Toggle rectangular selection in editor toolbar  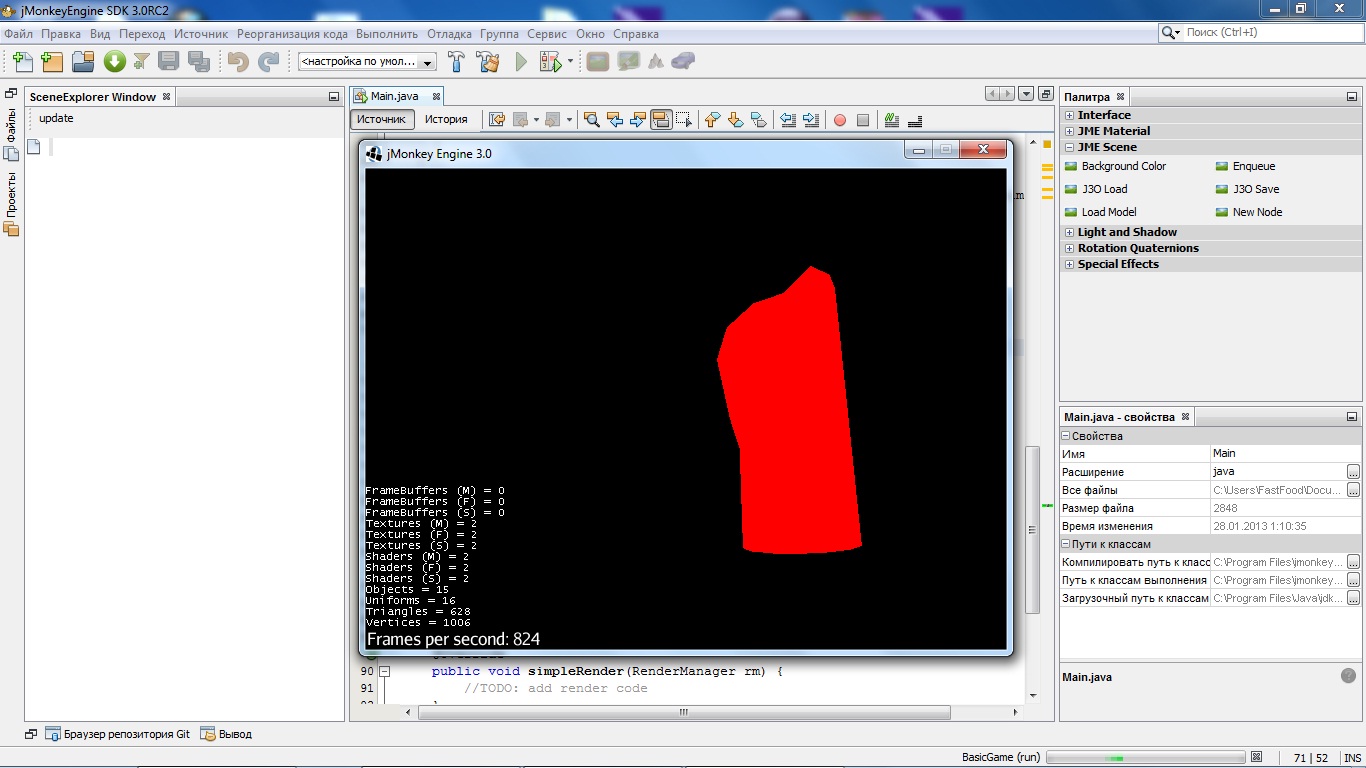(x=683, y=120)
